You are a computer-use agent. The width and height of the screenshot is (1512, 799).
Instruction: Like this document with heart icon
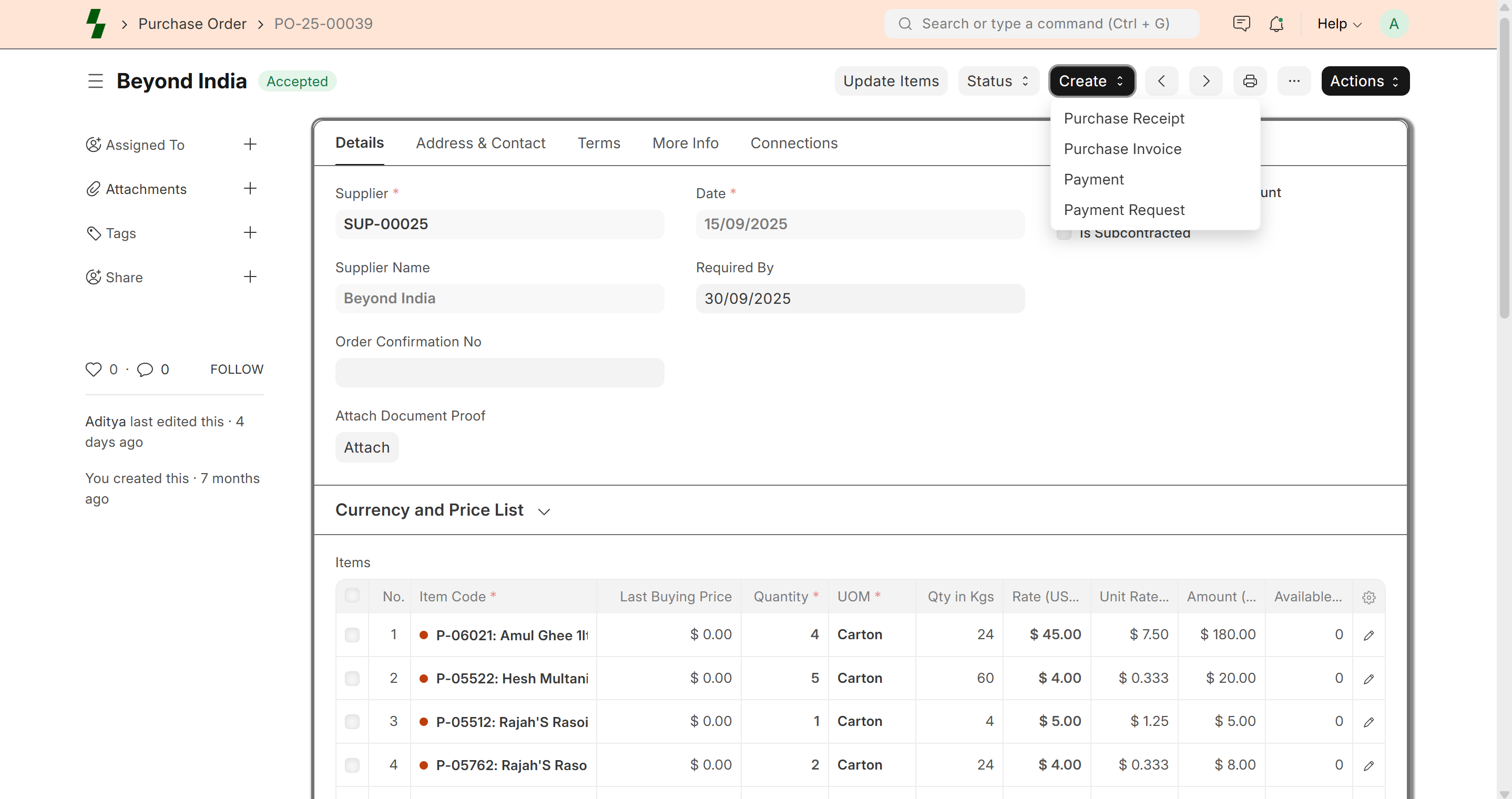94,369
